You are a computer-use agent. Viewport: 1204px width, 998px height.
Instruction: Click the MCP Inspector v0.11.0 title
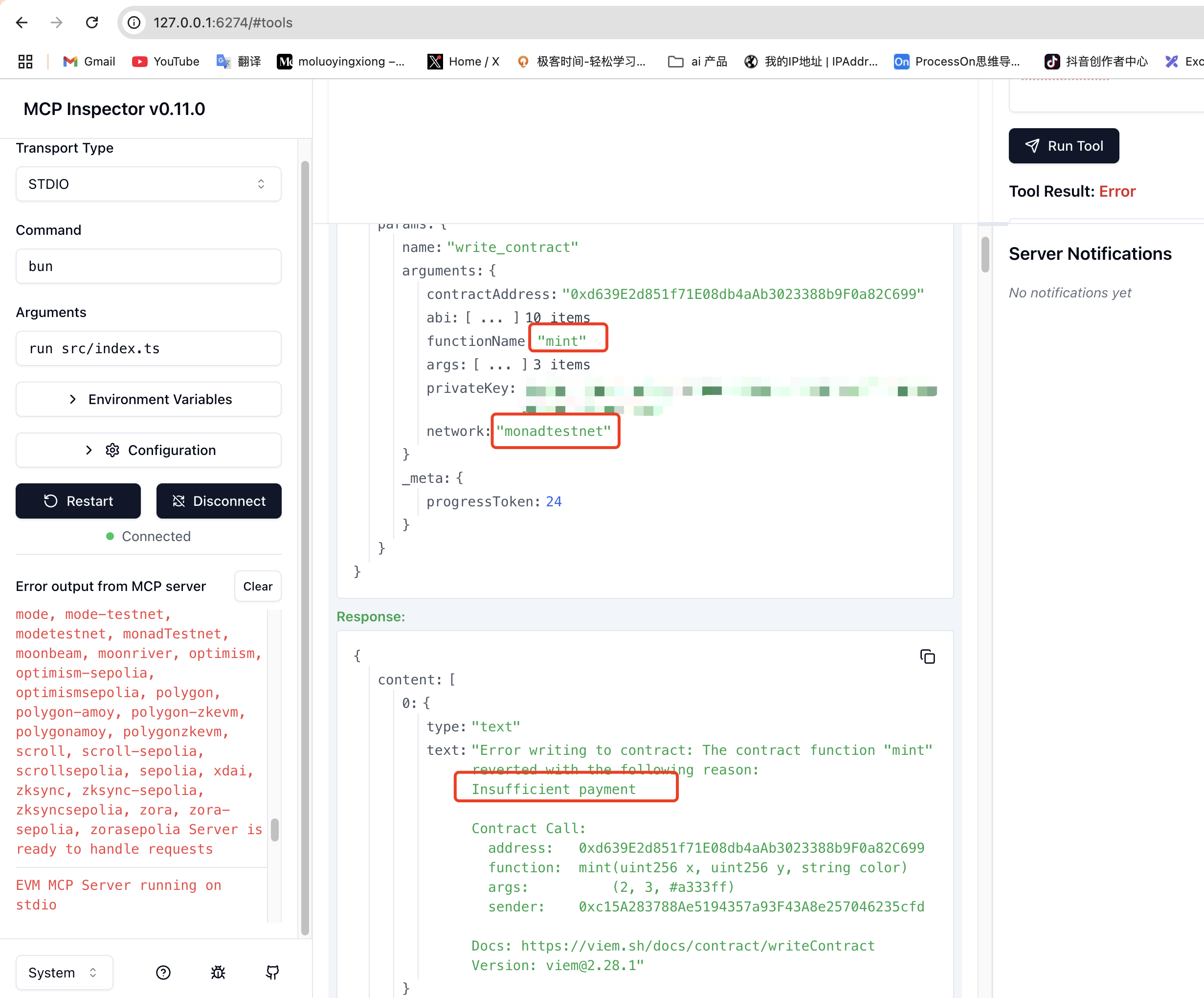coord(114,109)
